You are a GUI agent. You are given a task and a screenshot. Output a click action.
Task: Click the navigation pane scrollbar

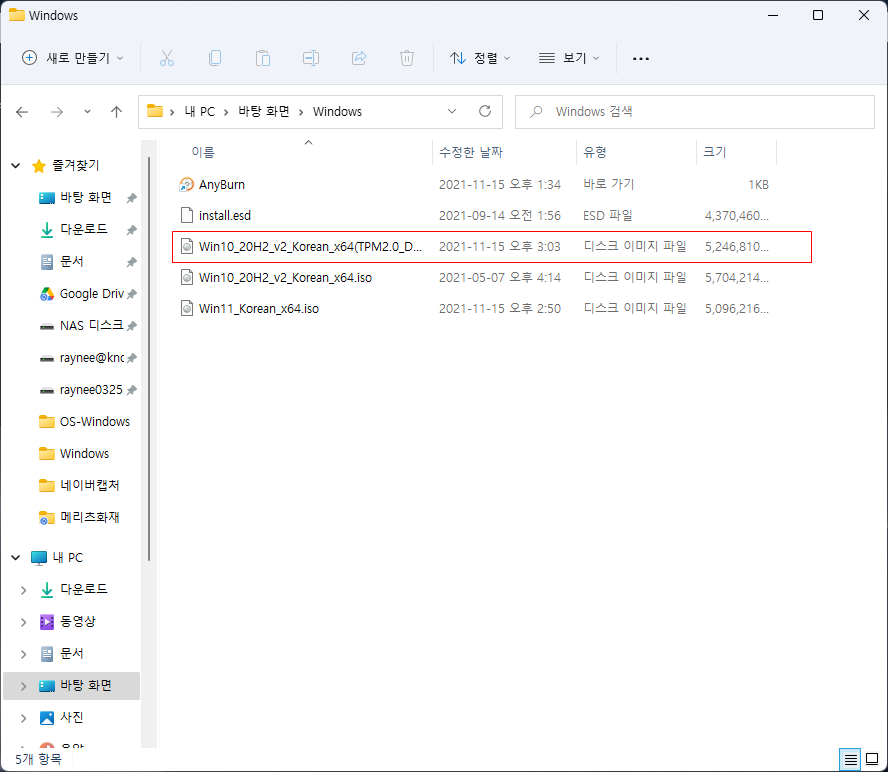(x=149, y=359)
